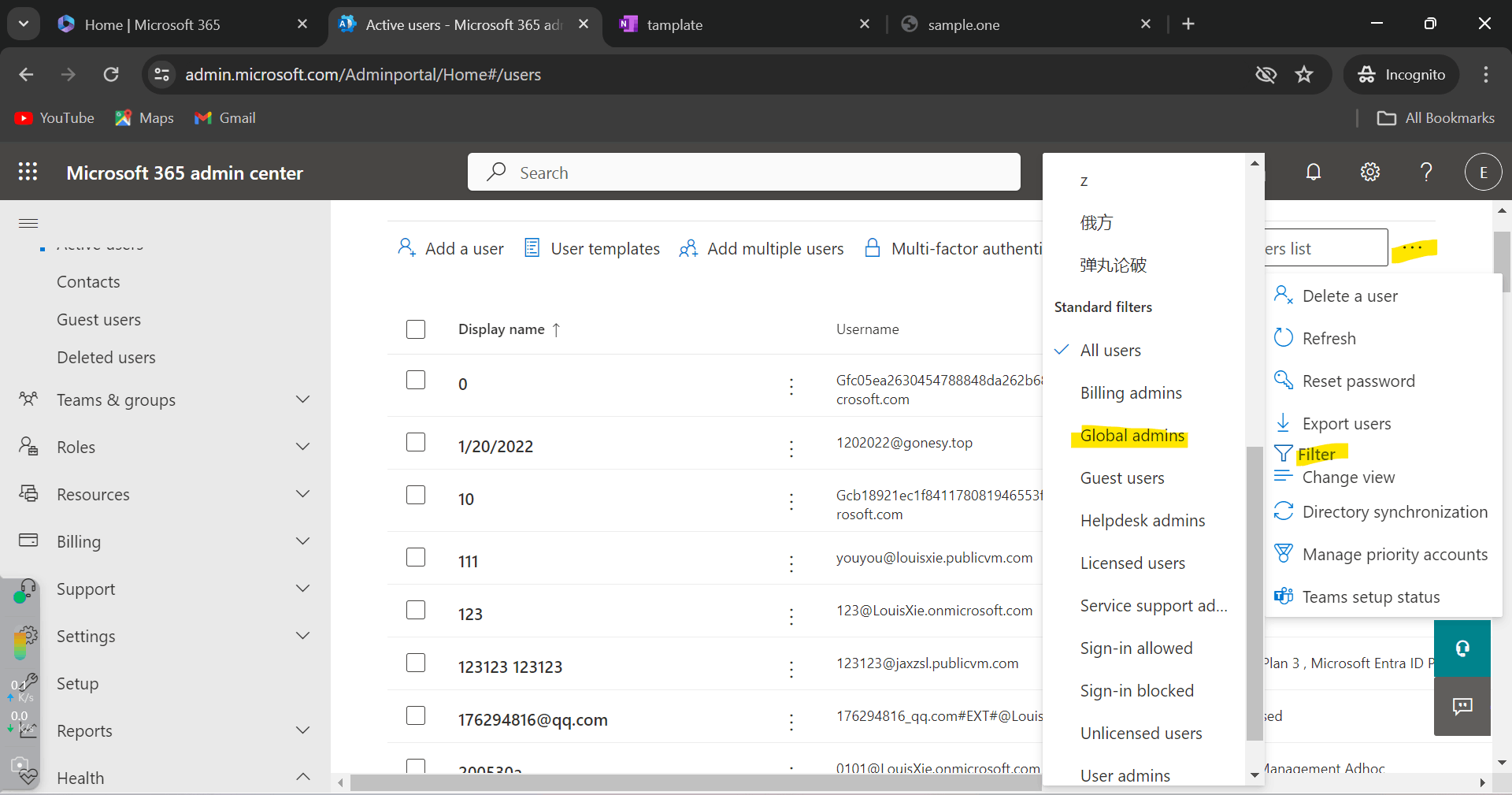Image resolution: width=1512 pixels, height=795 pixels.
Task: Select Filter in the overflow menu
Action: coord(1316,455)
